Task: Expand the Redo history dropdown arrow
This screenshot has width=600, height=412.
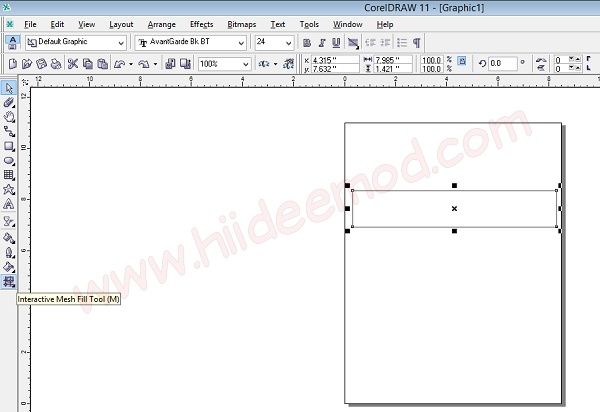Action: (x=155, y=64)
